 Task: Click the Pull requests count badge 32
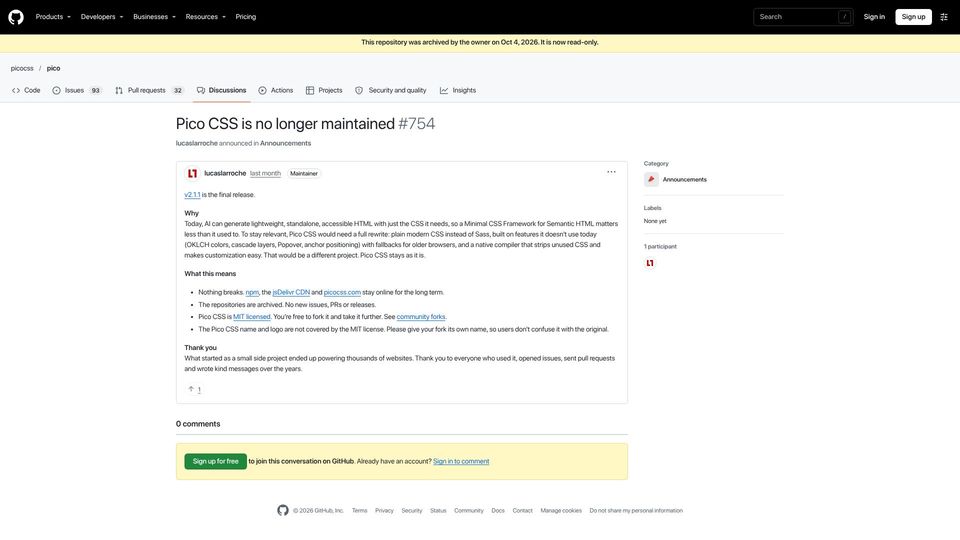(178, 91)
